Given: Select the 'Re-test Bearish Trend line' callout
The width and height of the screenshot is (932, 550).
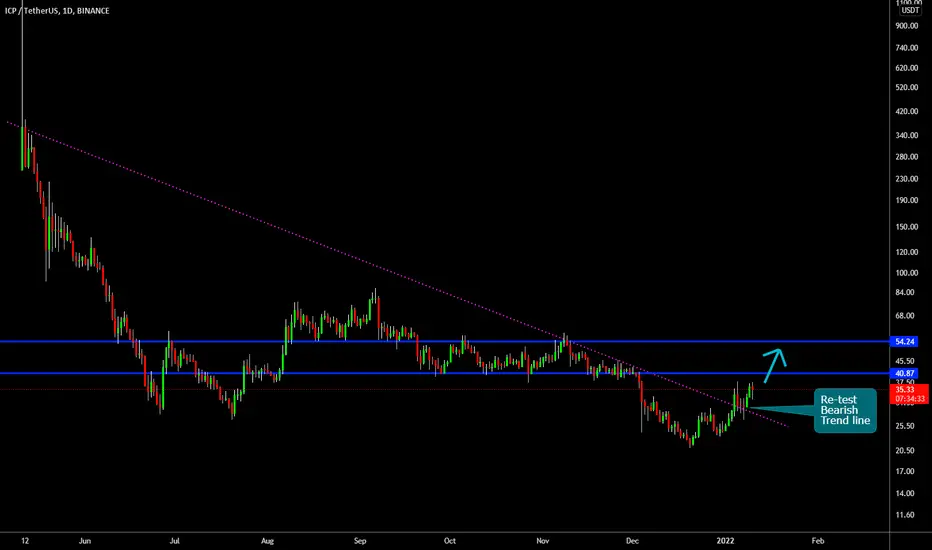Looking at the screenshot, I should 845,410.
